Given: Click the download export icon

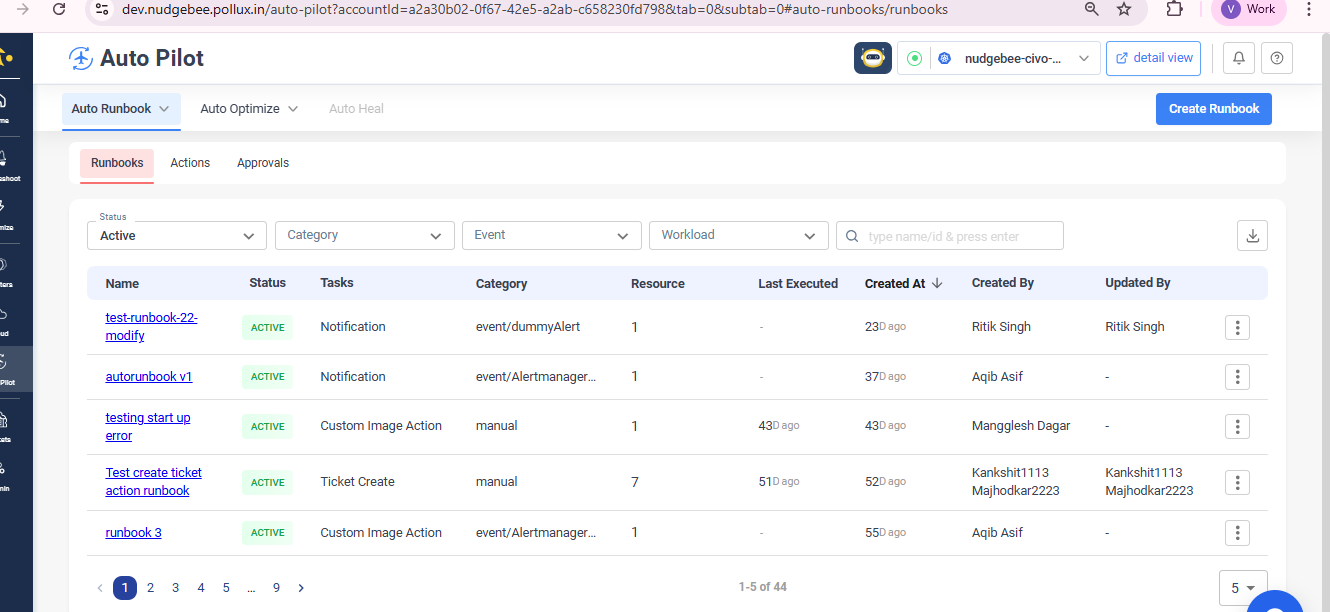Looking at the screenshot, I should coord(1252,236).
